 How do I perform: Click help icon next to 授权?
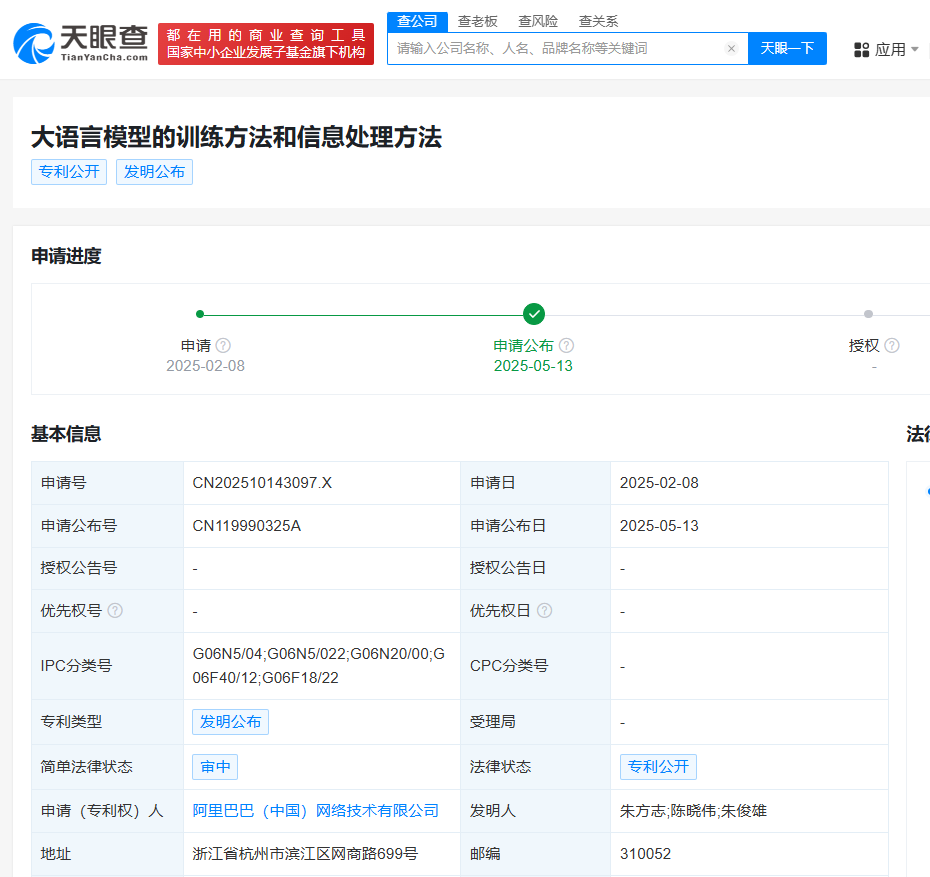click(892, 345)
